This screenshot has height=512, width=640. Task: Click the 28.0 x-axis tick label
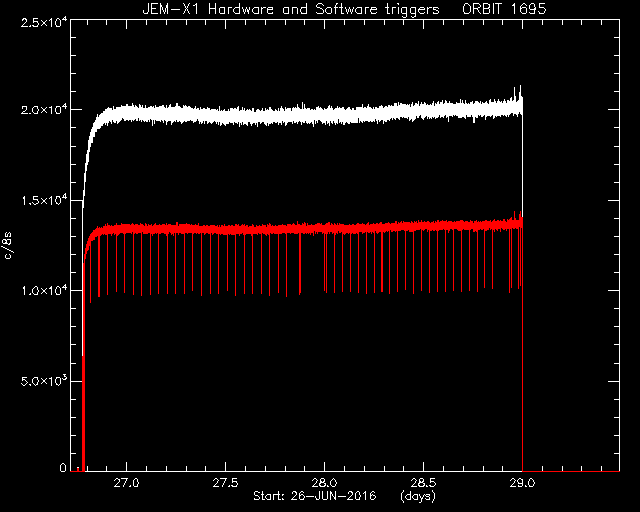tap(324, 483)
